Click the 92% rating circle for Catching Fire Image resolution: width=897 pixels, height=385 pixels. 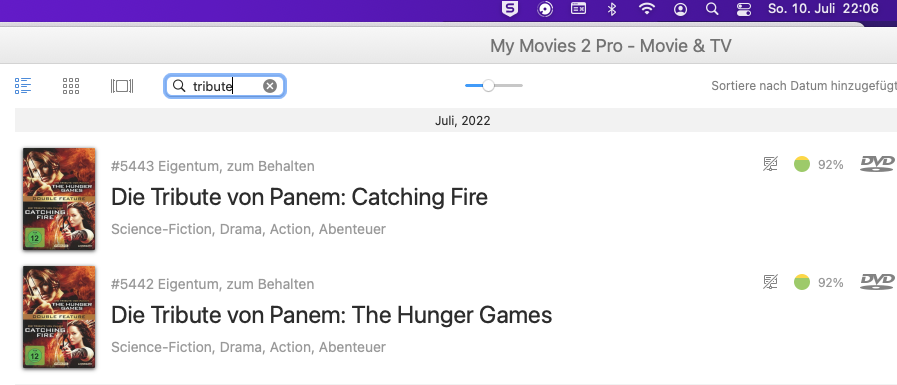(802, 164)
